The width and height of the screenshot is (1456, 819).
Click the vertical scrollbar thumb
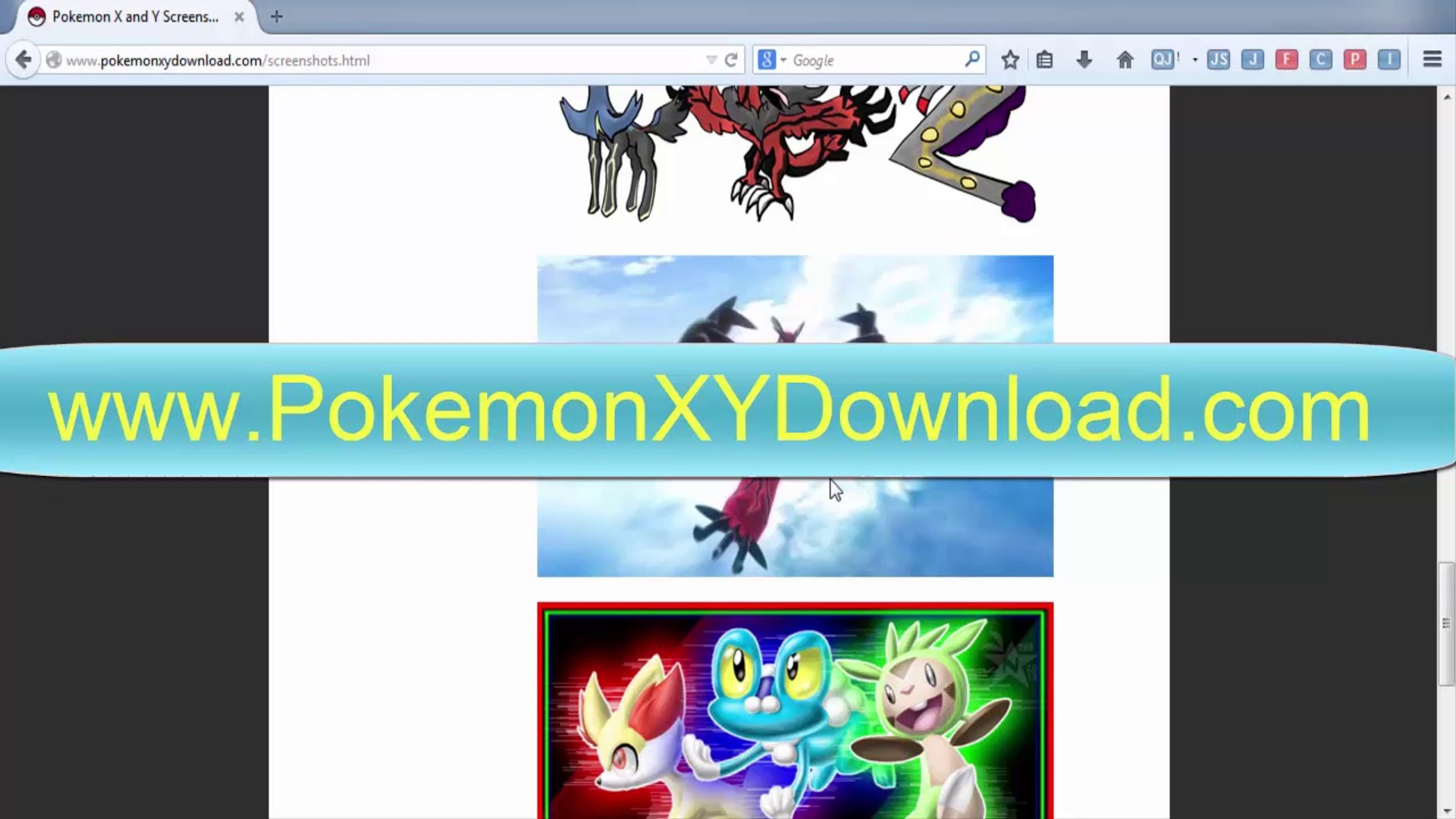[x=1446, y=623]
